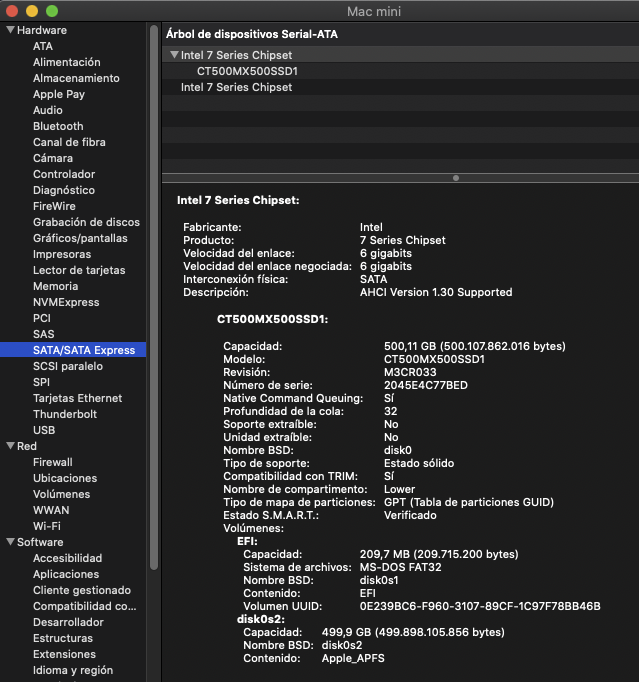Open Gráficos/pantallas in the sidebar

pyautogui.click(x=80, y=238)
